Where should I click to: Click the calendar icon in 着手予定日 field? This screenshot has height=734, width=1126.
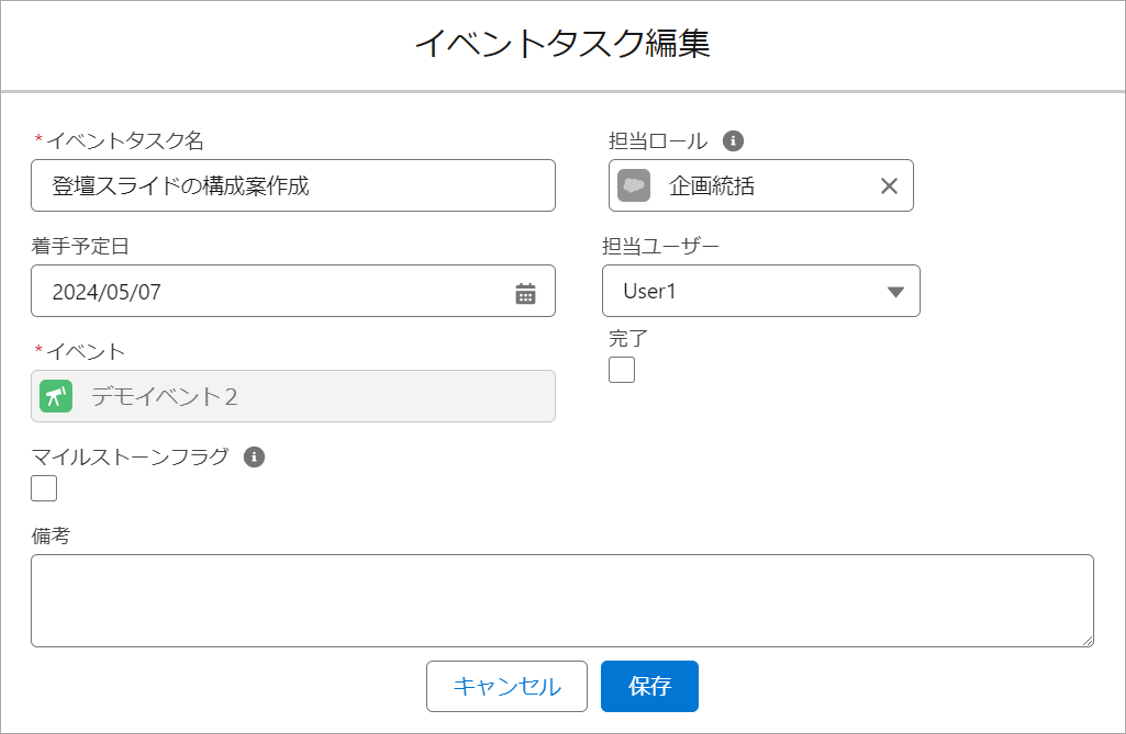point(525,293)
